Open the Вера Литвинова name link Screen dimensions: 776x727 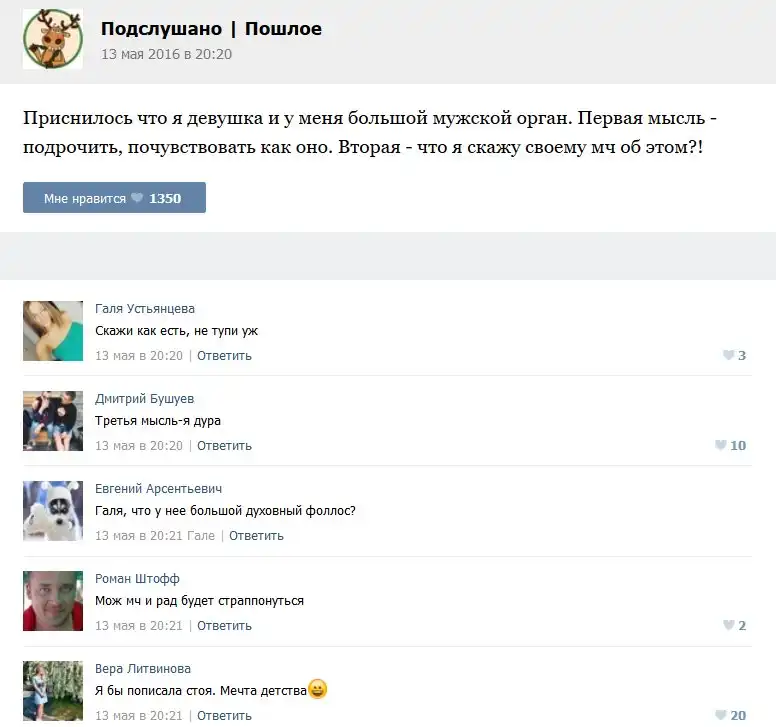142,669
